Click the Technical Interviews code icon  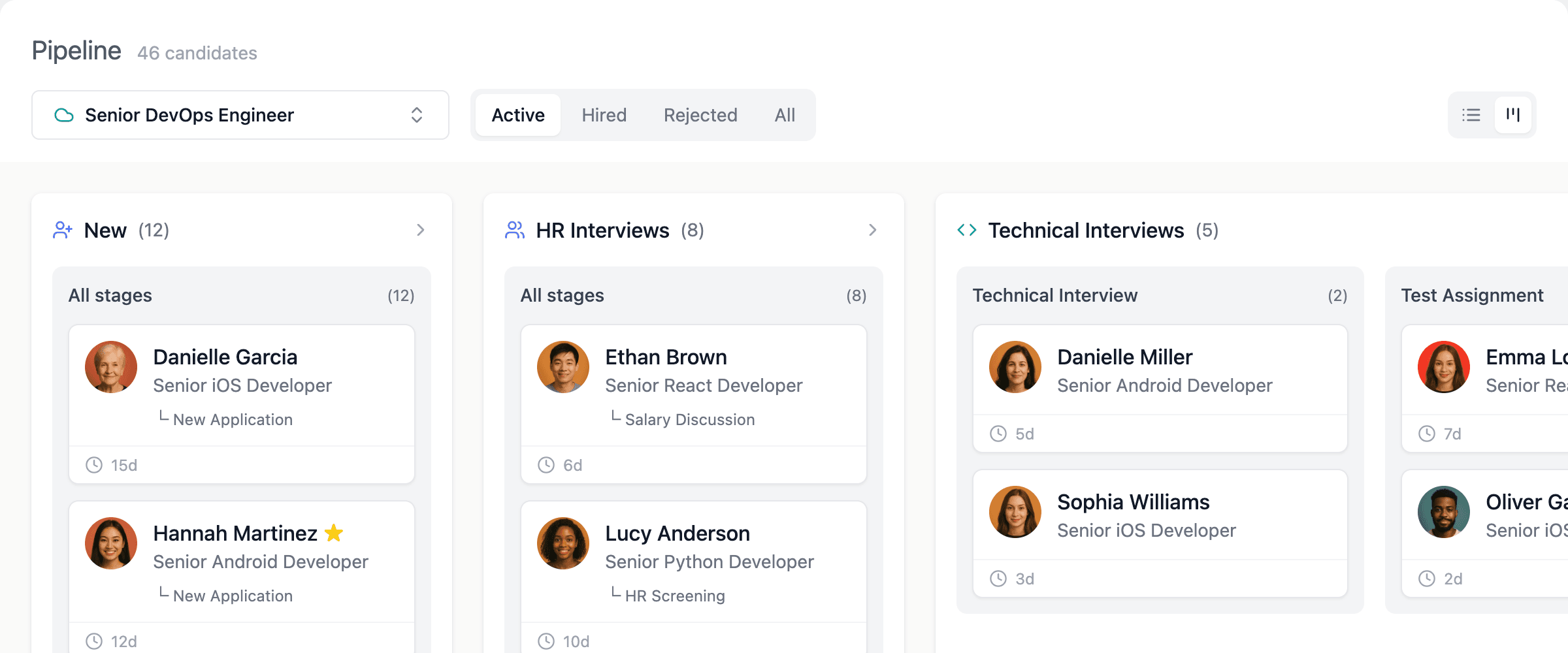[966, 230]
